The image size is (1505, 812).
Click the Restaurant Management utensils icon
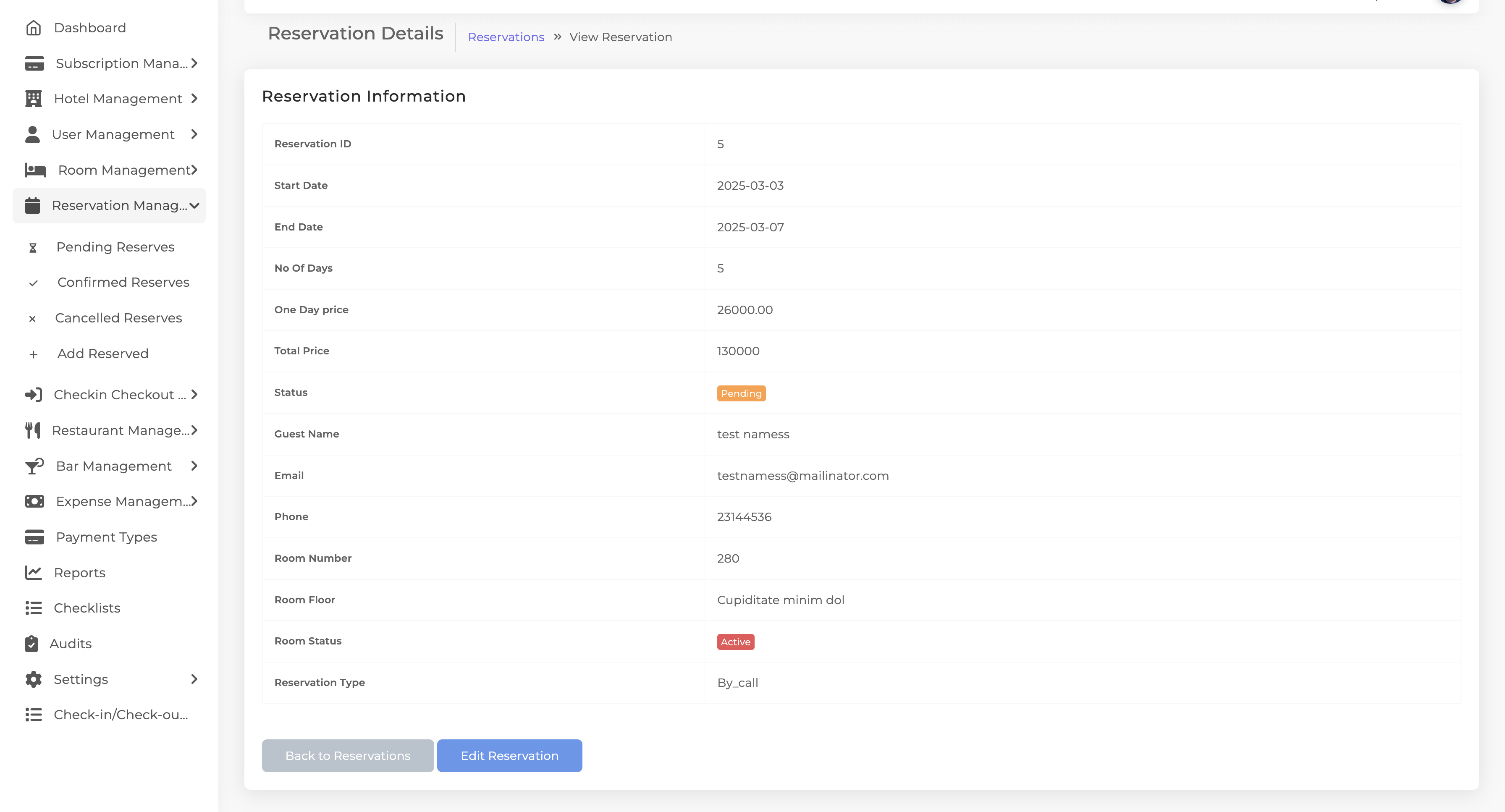[x=33, y=430]
